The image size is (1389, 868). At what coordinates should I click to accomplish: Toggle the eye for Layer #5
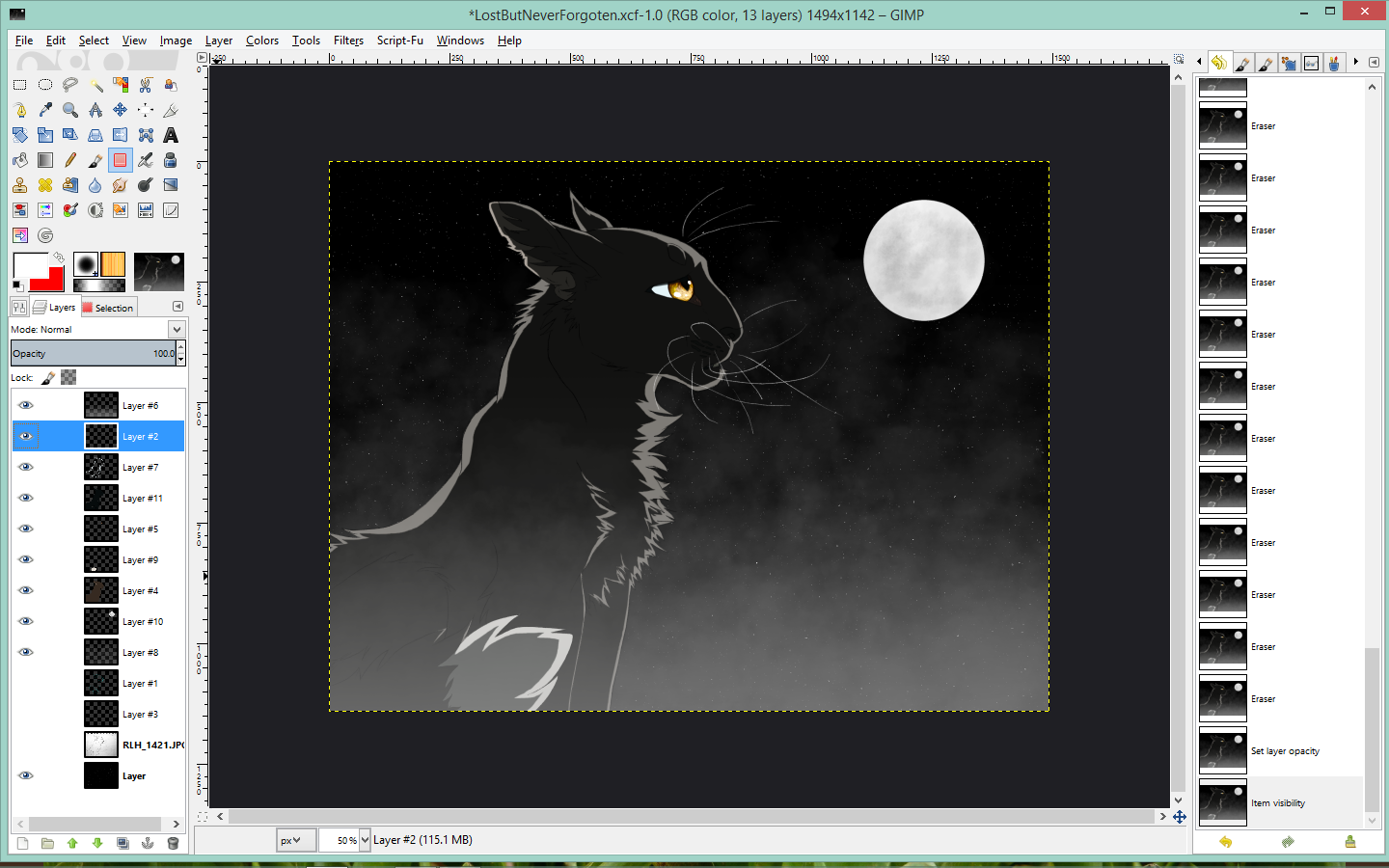26,529
